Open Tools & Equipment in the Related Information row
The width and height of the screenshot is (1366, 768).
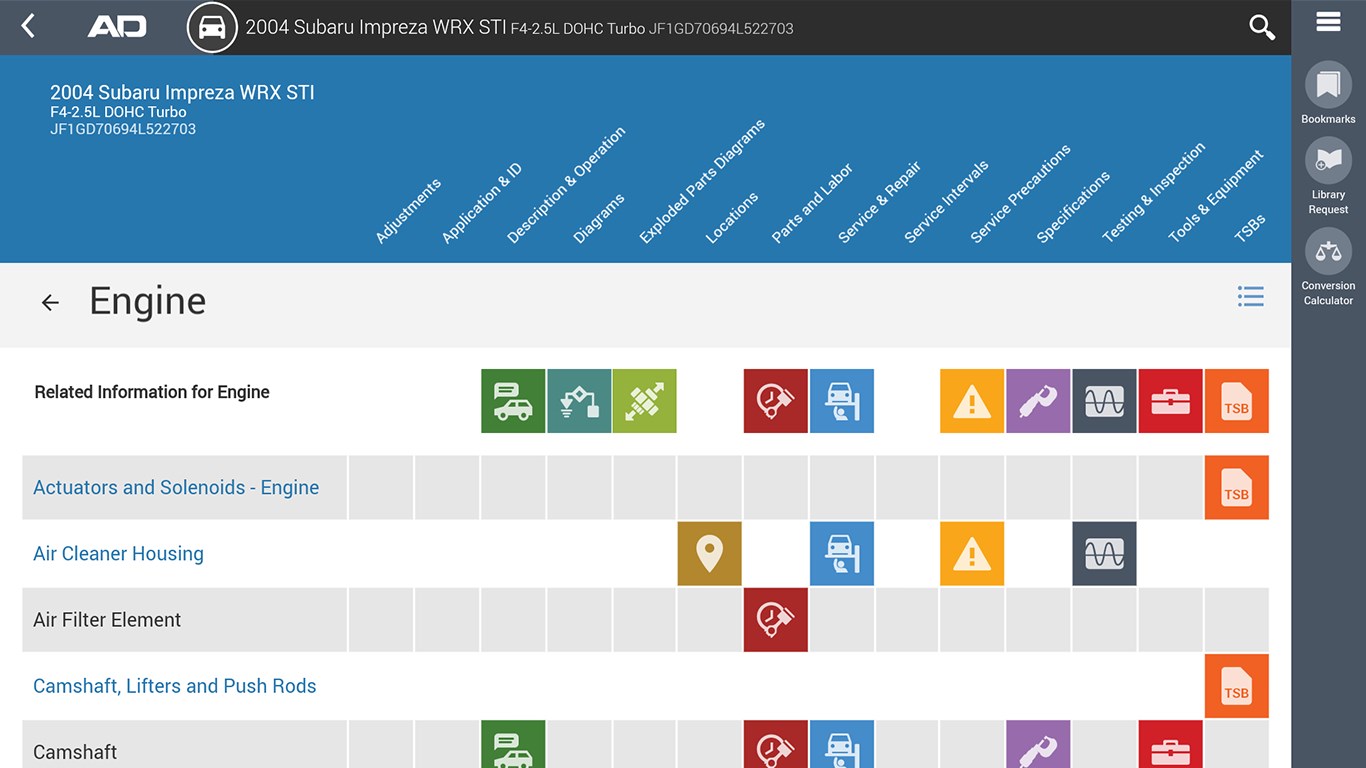point(1170,401)
